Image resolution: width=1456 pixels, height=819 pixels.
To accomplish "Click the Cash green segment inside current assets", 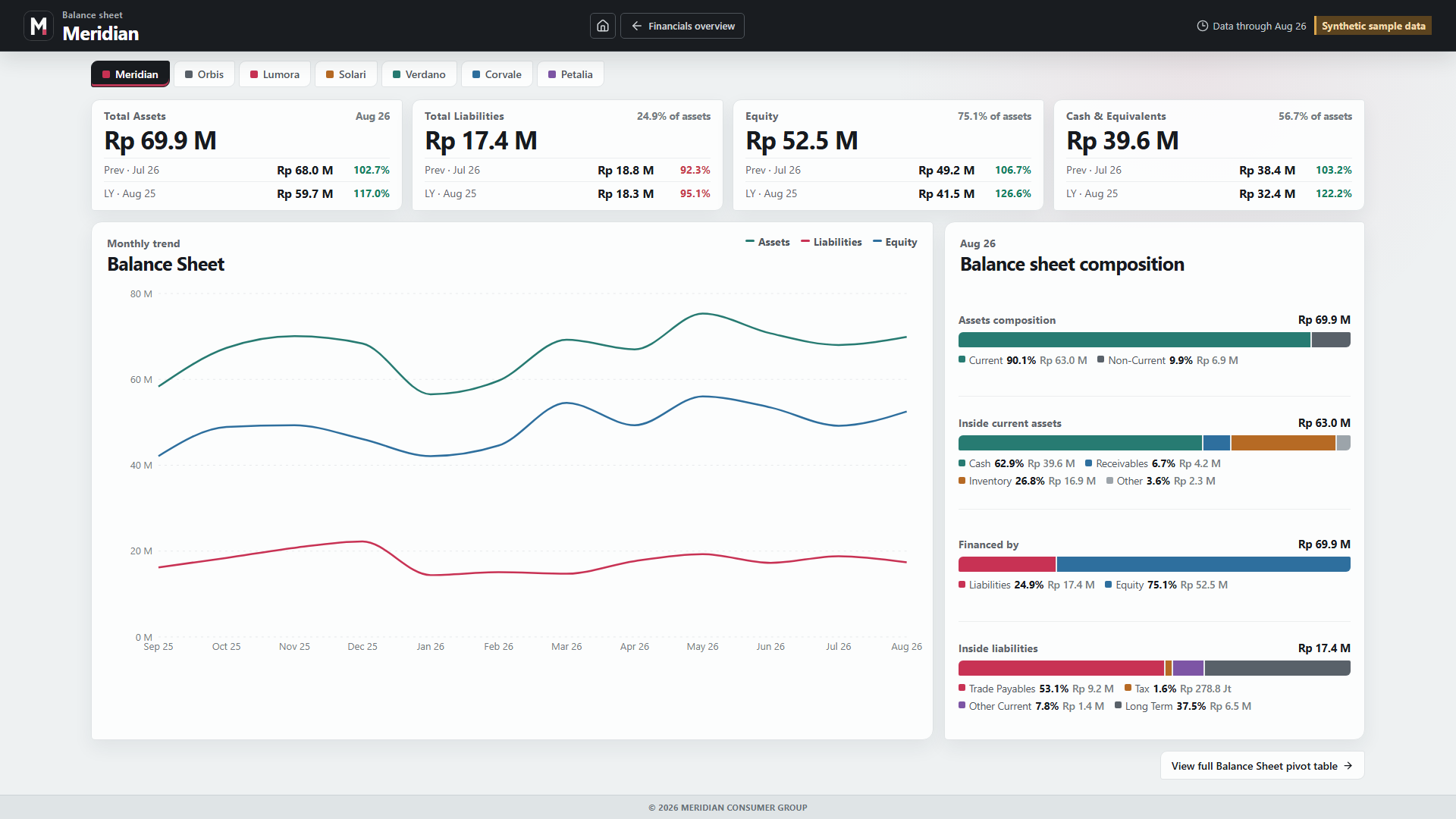I will click(x=1080, y=443).
